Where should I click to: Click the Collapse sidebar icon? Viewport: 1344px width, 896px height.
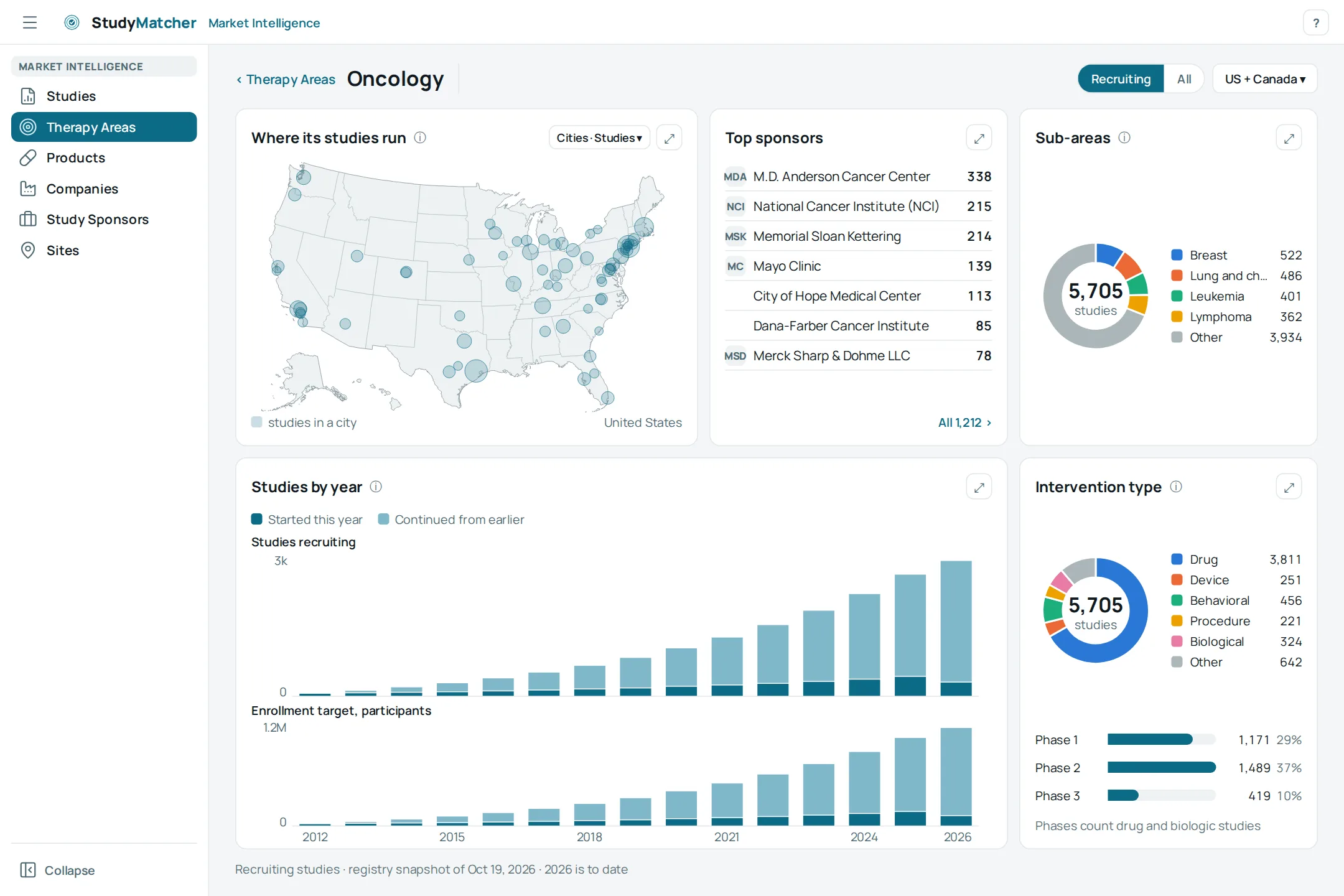pyautogui.click(x=28, y=870)
